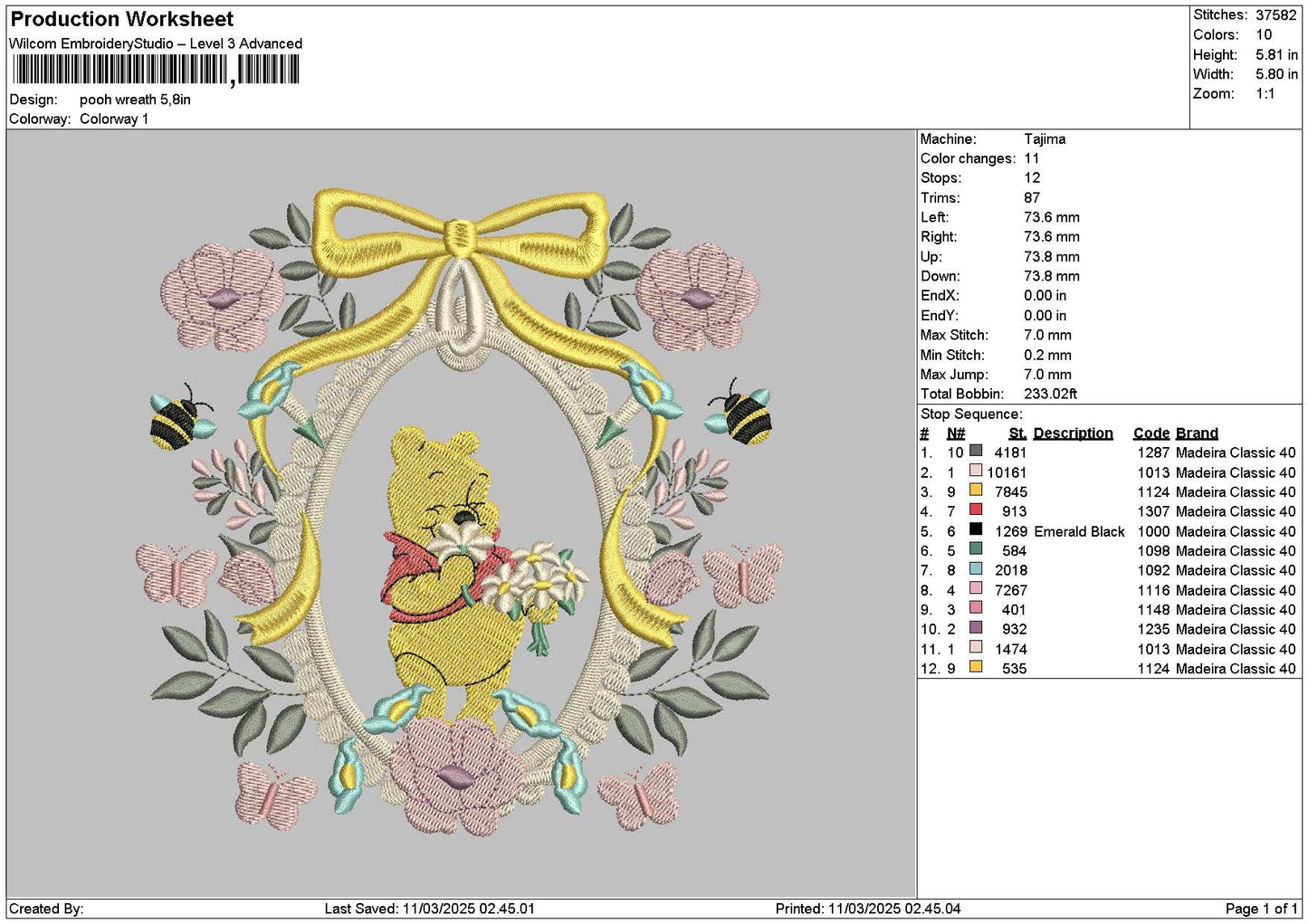Screen dimensions: 1308x924
Task: Click the Page 1 of 1 indicator
Action: [1262, 909]
